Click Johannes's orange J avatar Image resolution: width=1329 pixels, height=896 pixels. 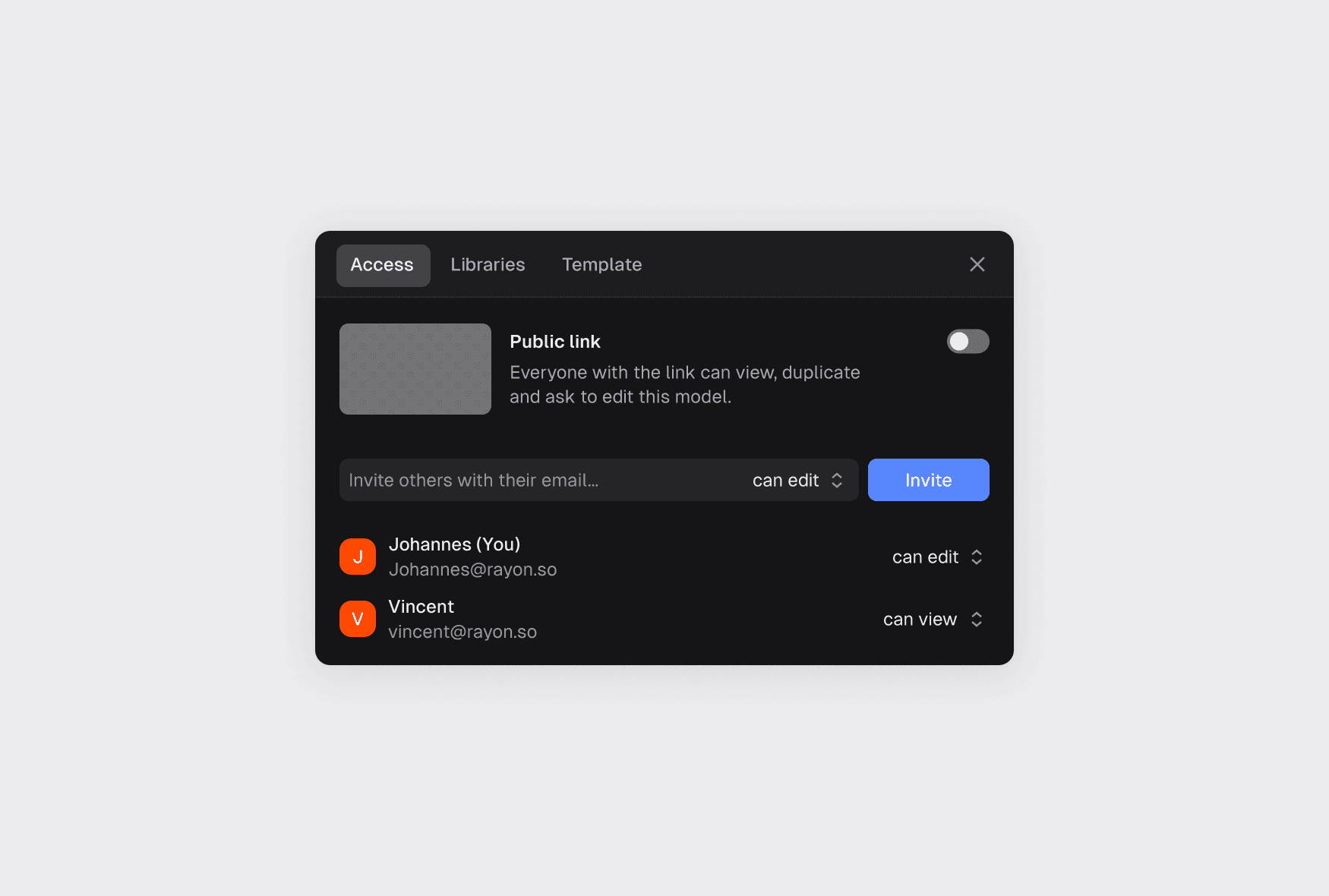(x=358, y=557)
